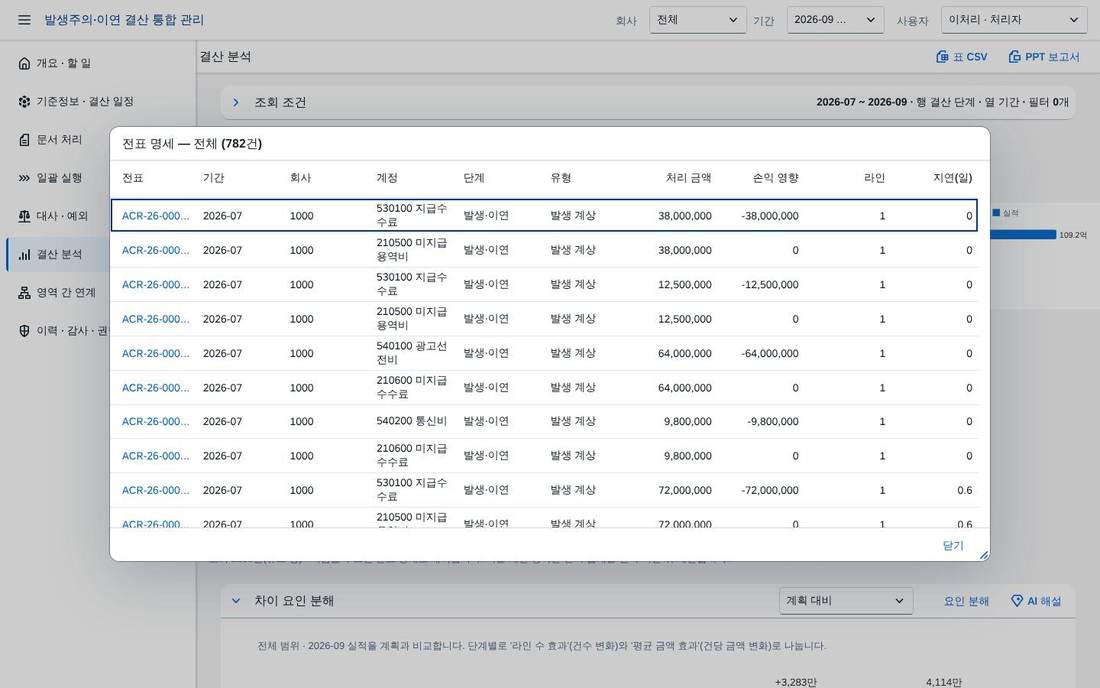The image size is (1100, 688).
Task: Click the PPT 보고서 export icon
Action: [x=1014, y=57]
